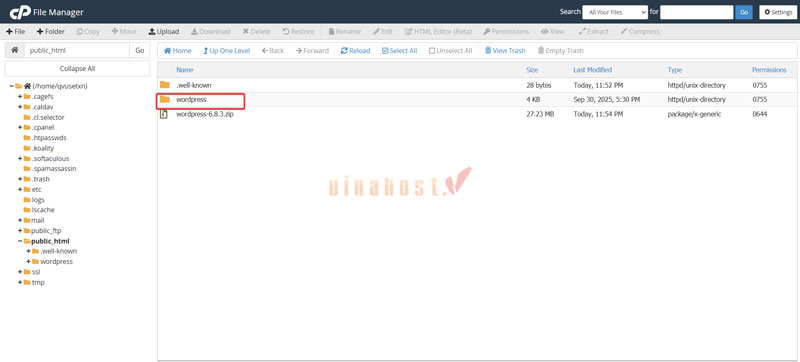This screenshot has height=362, width=800.
Task: Click the Download toolbar button
Action: [211, 32]
